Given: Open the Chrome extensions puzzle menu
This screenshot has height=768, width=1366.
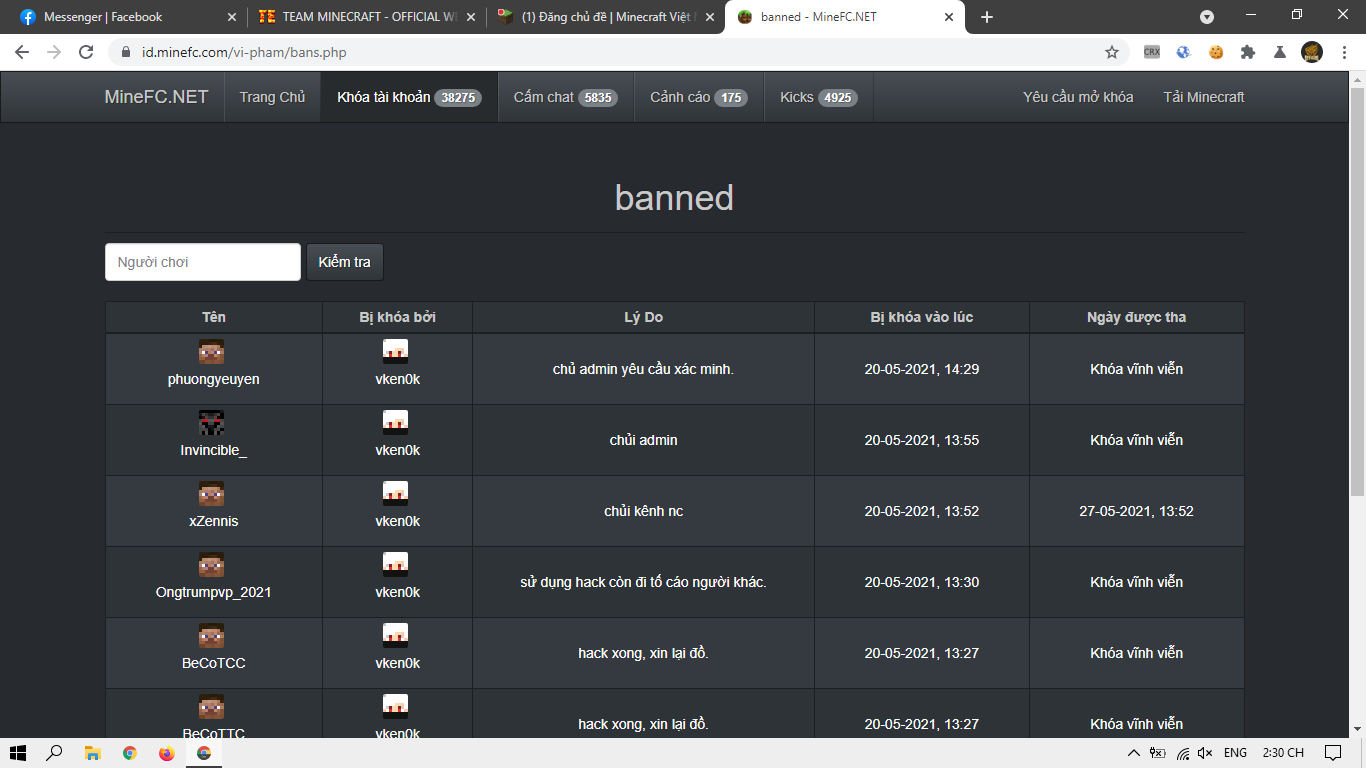Looking at the screenshot, I should (x=1248, y=52).
